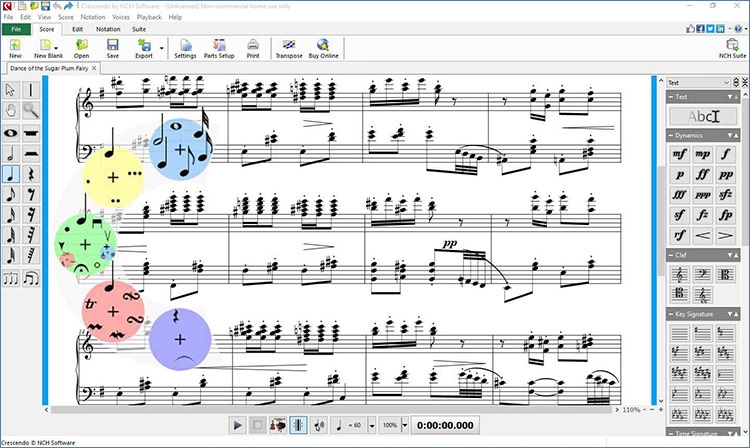Toggle the speaker sound button

[318, 424]
